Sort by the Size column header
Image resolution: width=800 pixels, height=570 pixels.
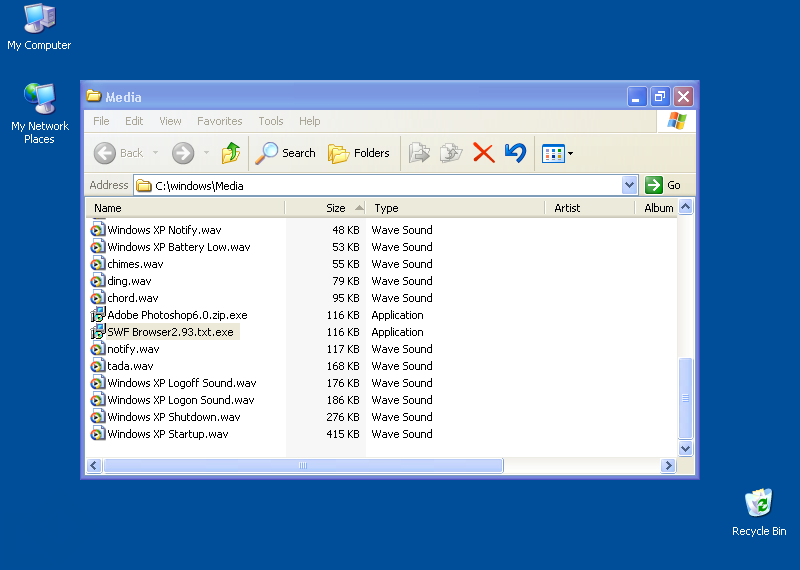[326, 208]
